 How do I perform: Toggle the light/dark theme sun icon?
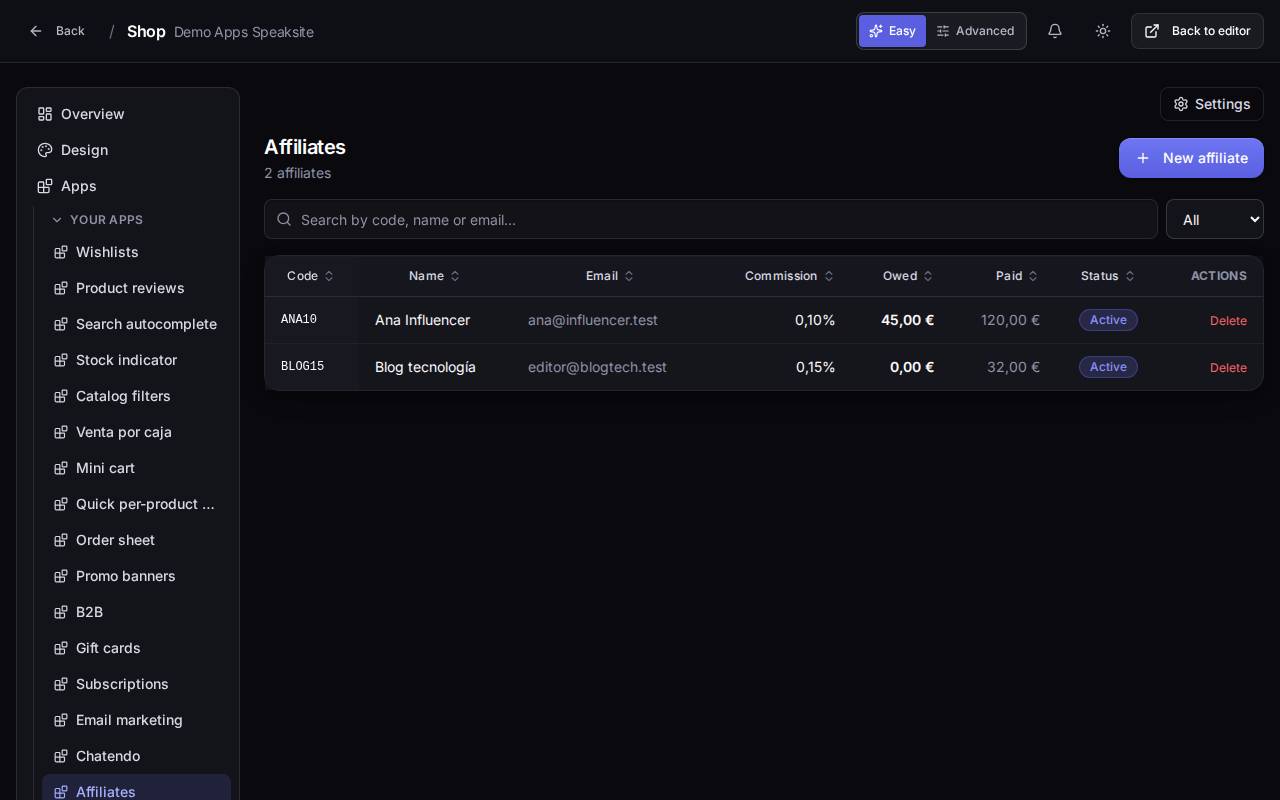pyautogui.click(x=1103, y=31)
